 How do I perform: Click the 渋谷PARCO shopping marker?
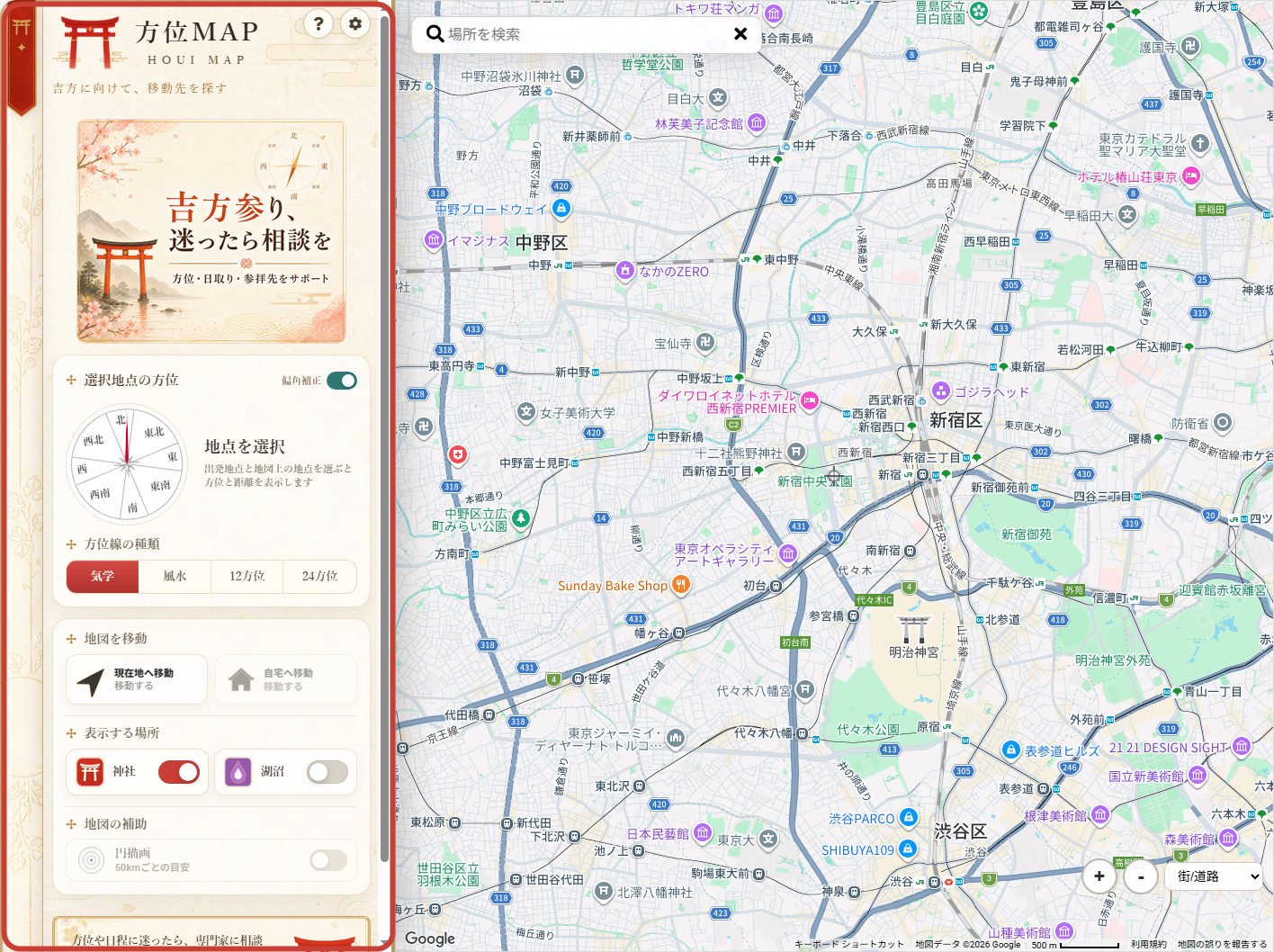click(x=909, y=817)
